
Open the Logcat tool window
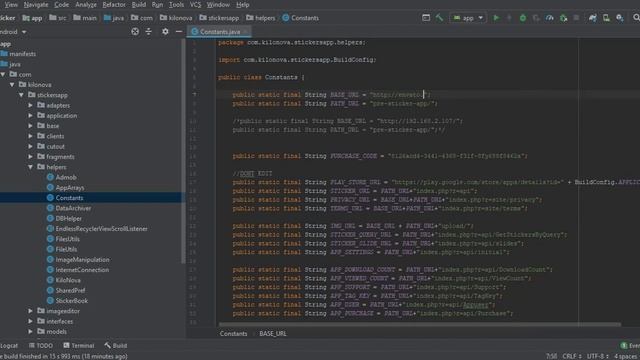pyautogui.click(x=9, y=345)
